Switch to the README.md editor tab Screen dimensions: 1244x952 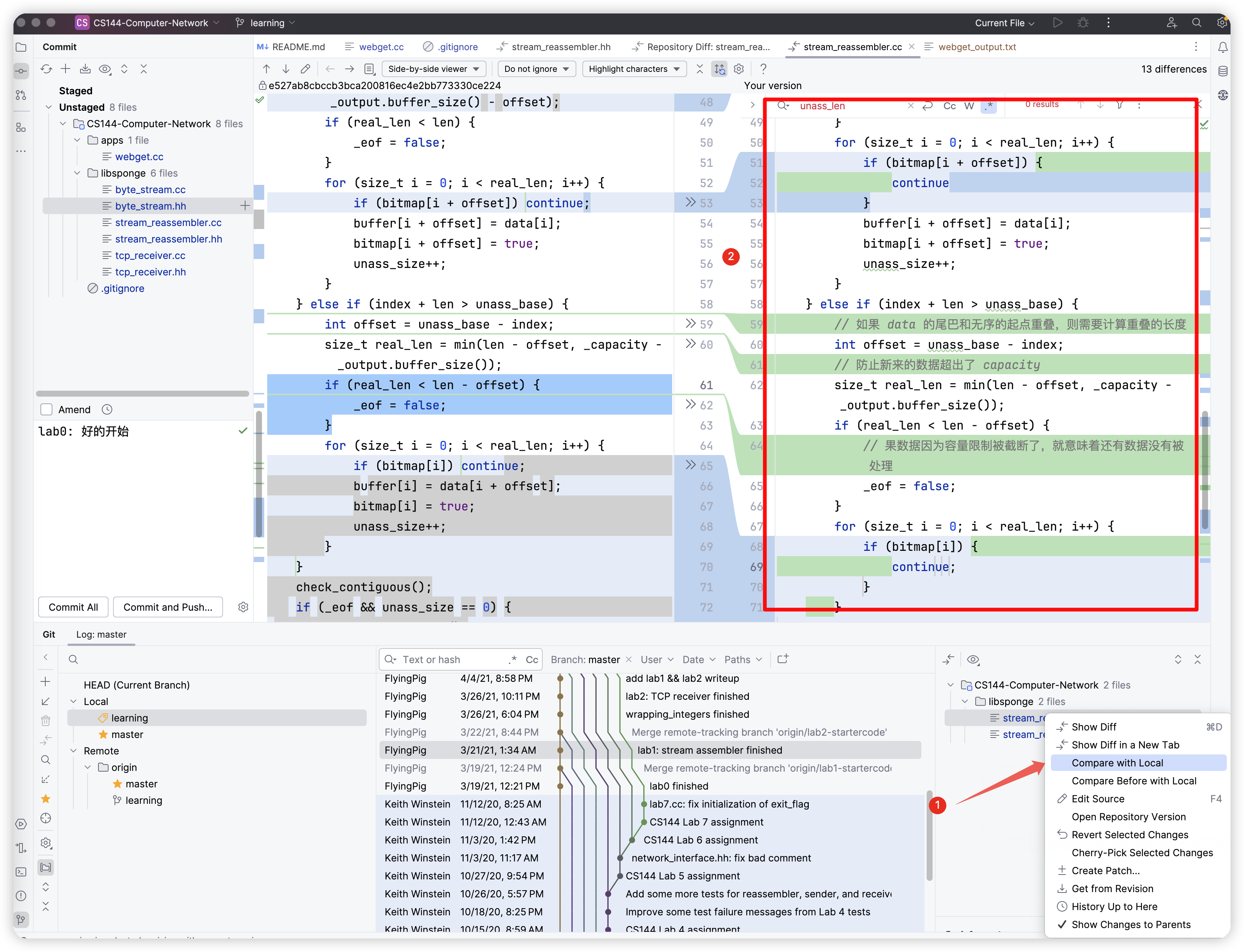292,47
